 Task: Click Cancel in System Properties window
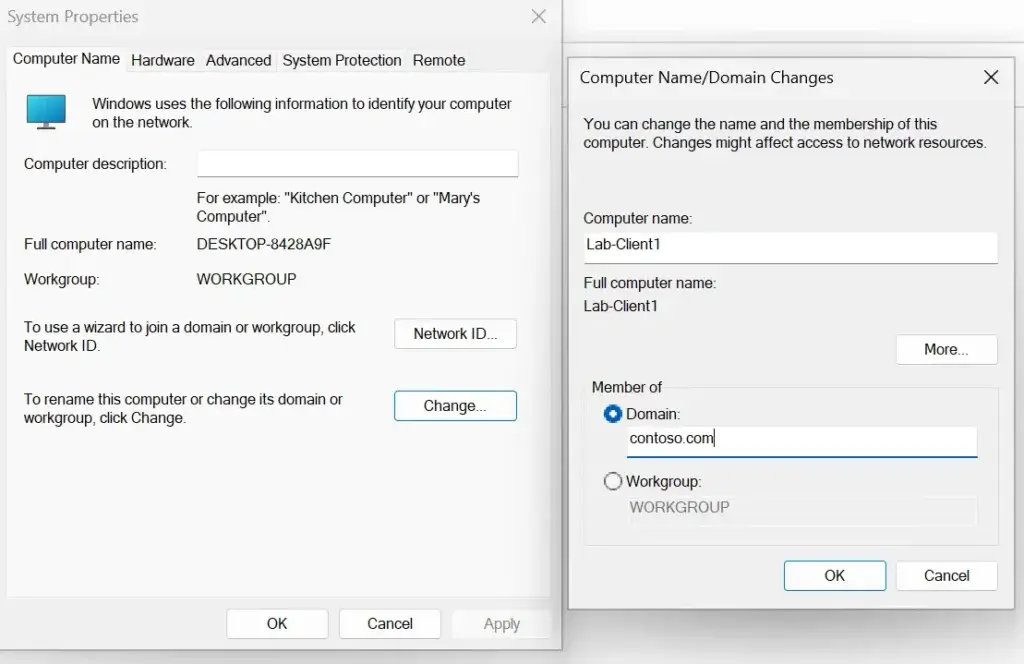click(389, 623)
